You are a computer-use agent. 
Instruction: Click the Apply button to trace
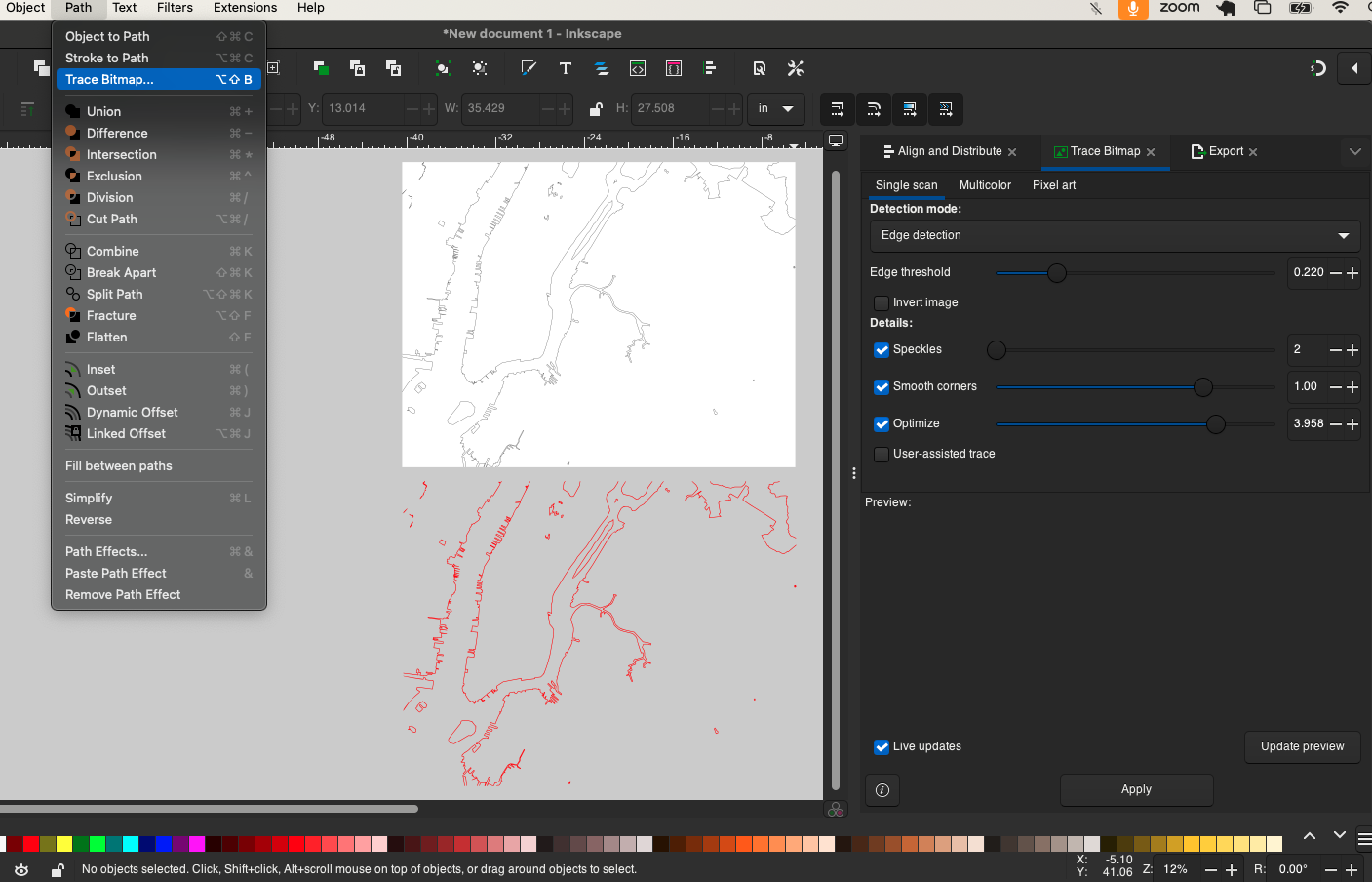[x=1136, y=790]
